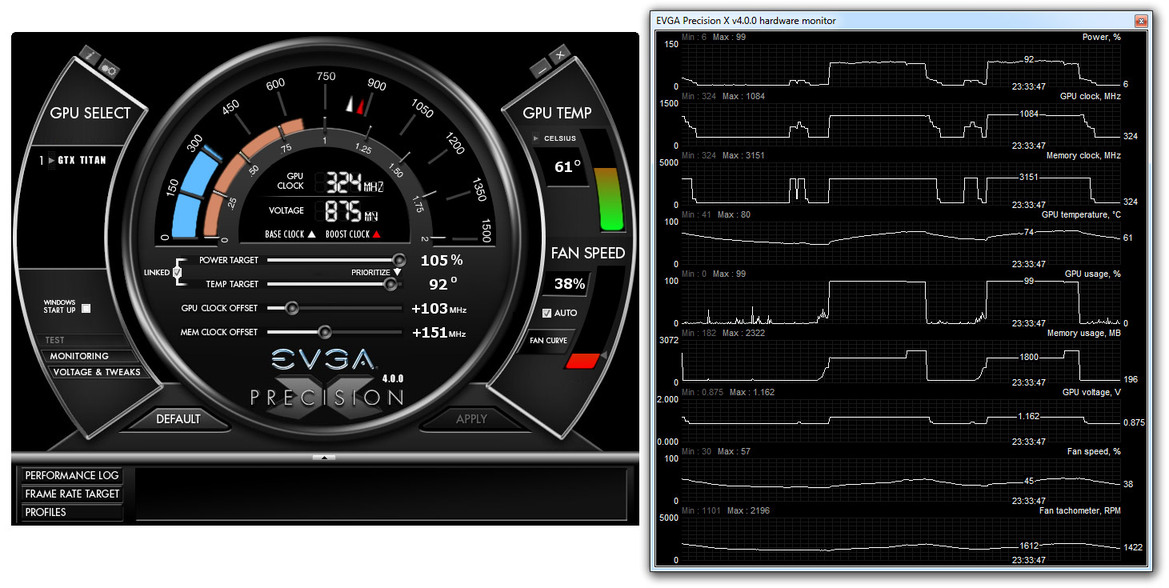Click the Mem Clock Offset slider handle
Viewport: 1169px width, 588px height.
coord(324,332)
